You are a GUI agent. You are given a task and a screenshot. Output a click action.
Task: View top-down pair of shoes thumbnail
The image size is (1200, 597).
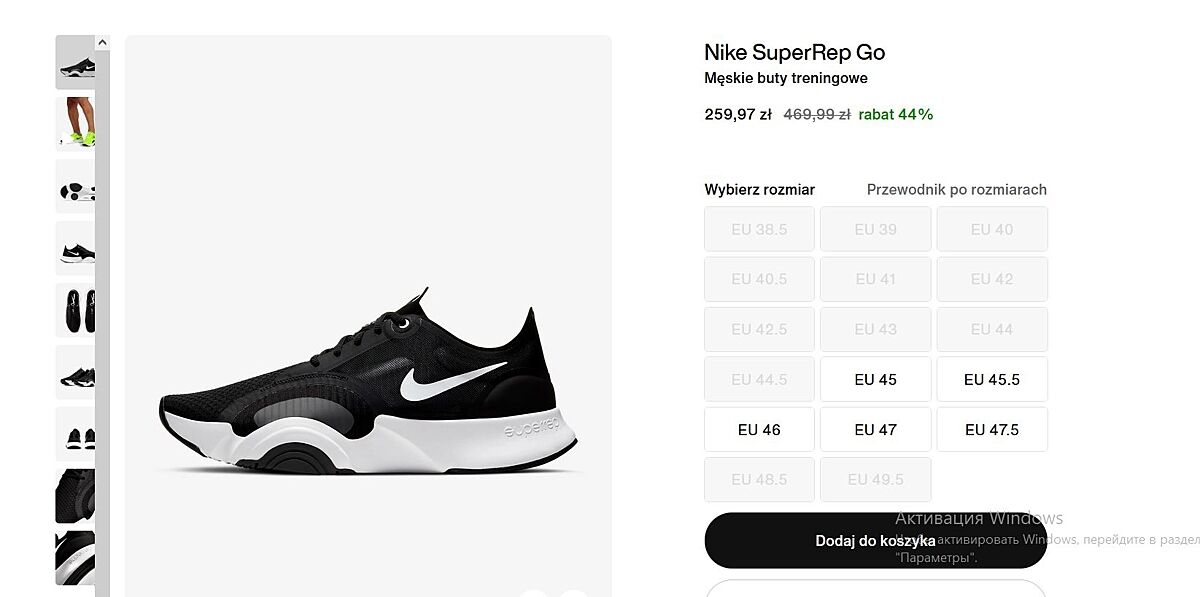point(75,310)
